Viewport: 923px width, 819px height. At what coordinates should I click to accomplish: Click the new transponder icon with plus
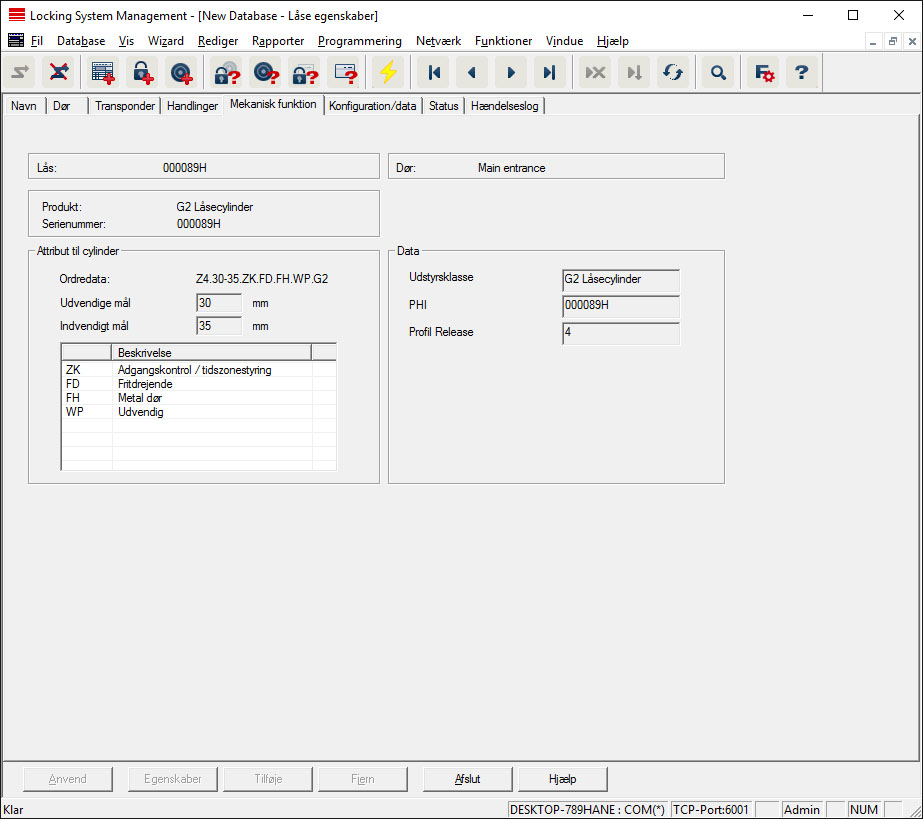tap(180, 72)
